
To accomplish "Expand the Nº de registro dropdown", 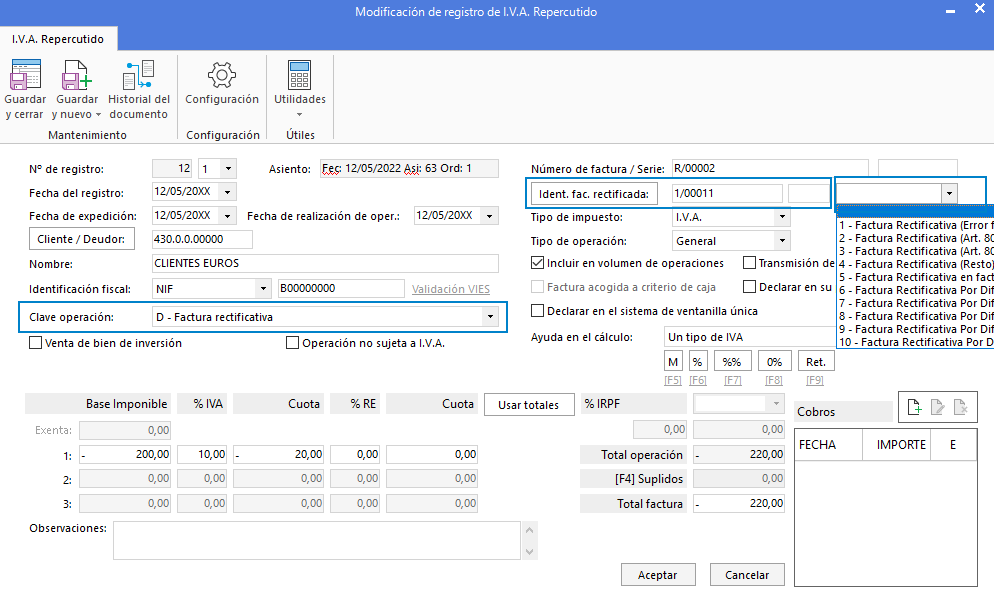I will tap(228, 169).
